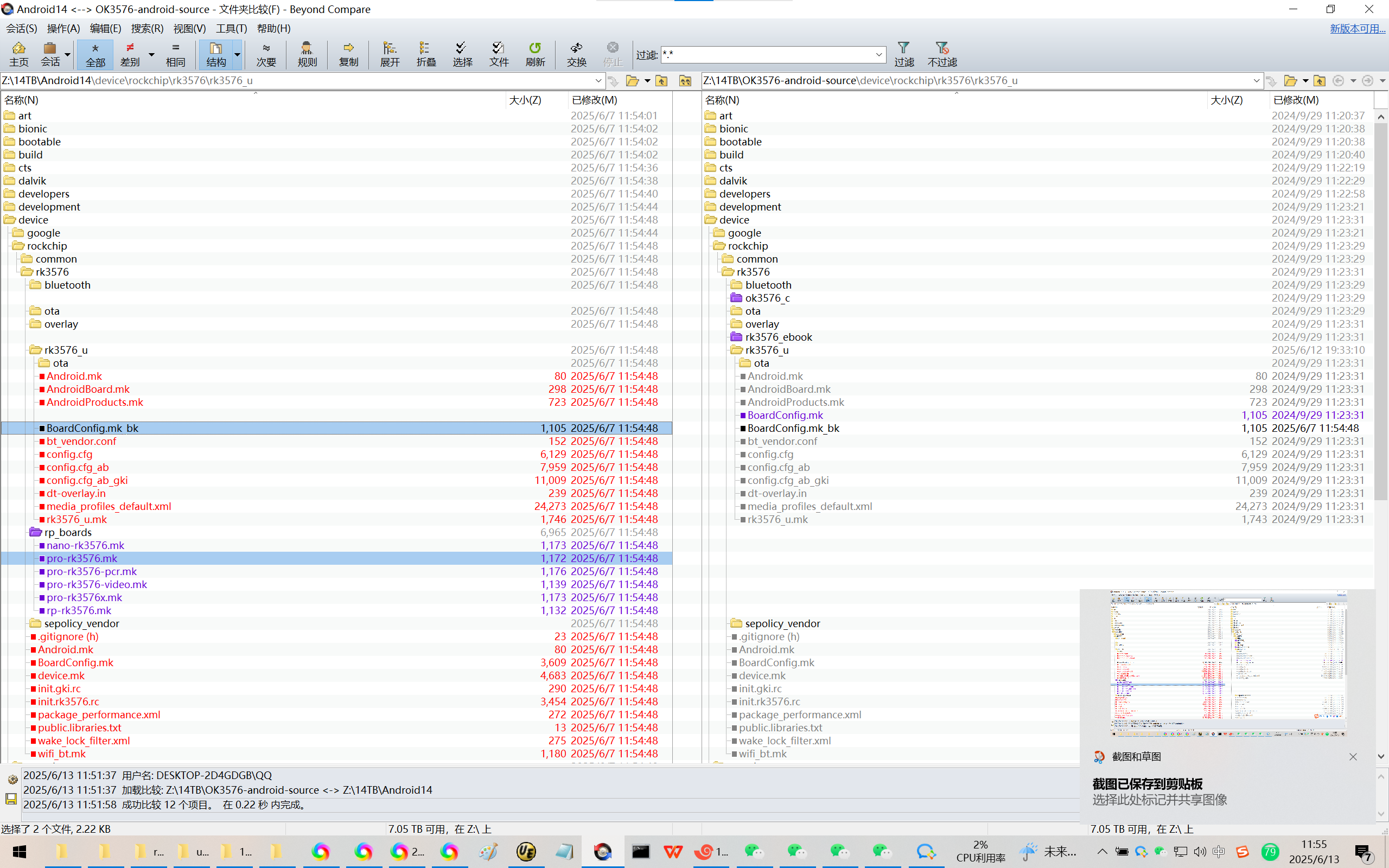
Task: Click the Collapse all (折叠) toolbar icon
Action: coord(426,53)
